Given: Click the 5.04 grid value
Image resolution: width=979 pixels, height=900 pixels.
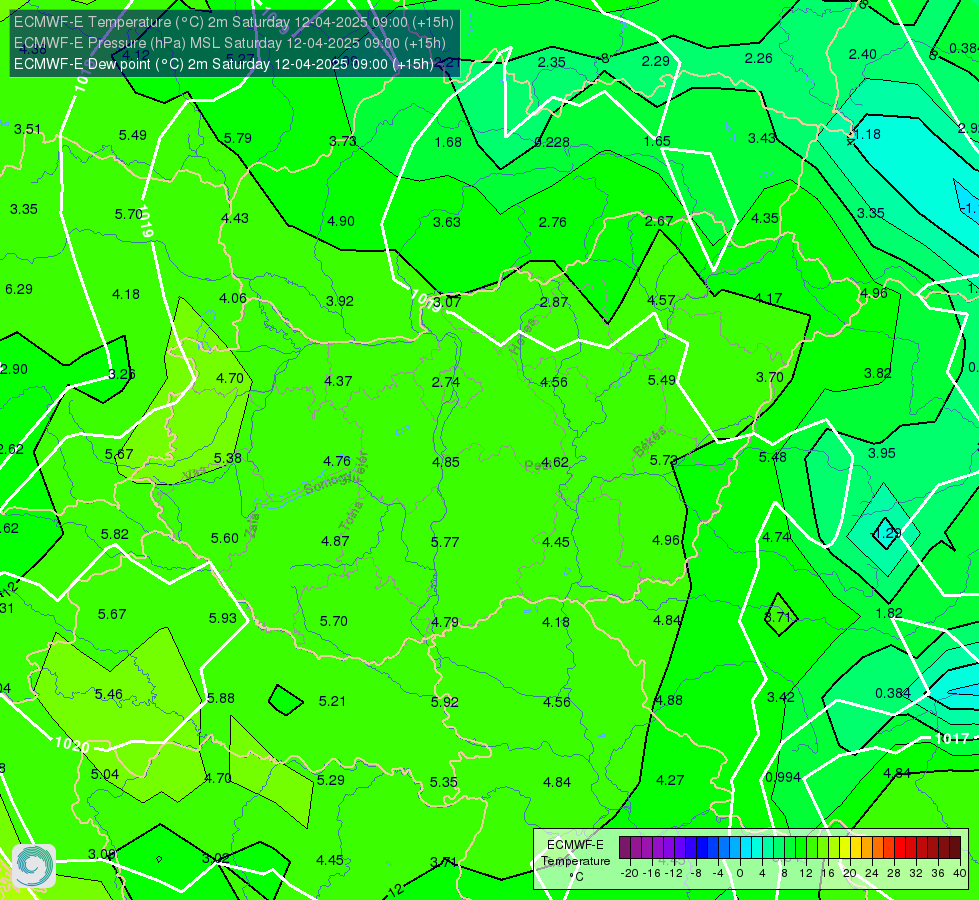Looking at the screenshot, I should pyautogui.click(x=105, y=774).
